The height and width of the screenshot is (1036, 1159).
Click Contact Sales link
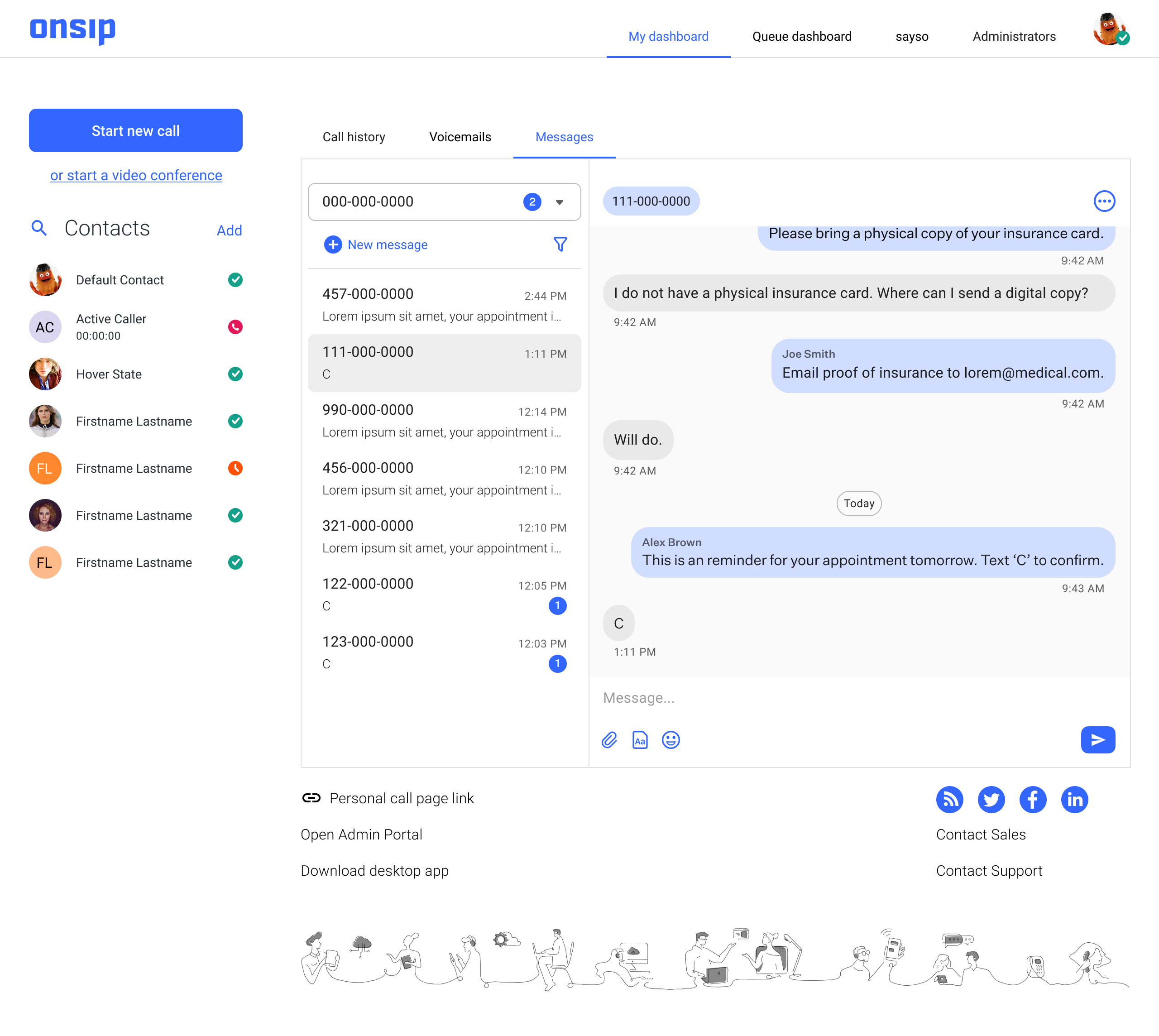coord(981,835)
